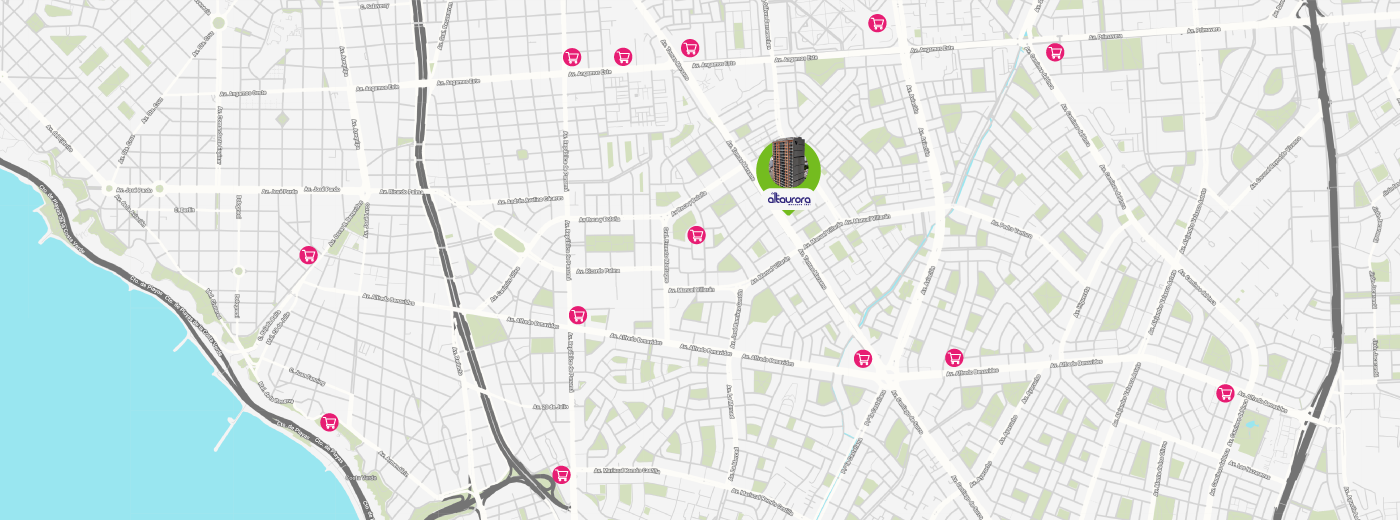1400x520 pixels.
Task: Click the cart marker just below Av. Roca y Boloña
Action: [696, 235]
